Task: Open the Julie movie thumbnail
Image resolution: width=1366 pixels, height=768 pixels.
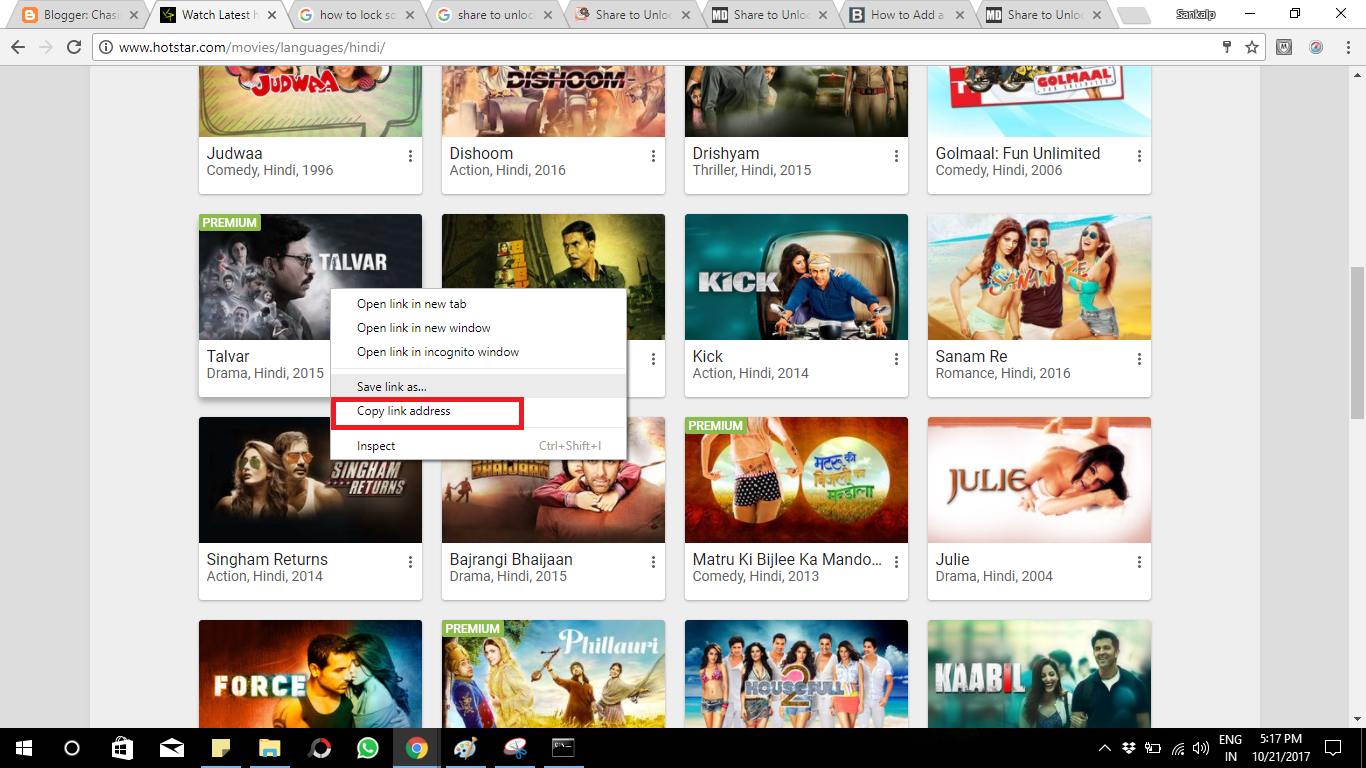Action: coord(1039,480)
